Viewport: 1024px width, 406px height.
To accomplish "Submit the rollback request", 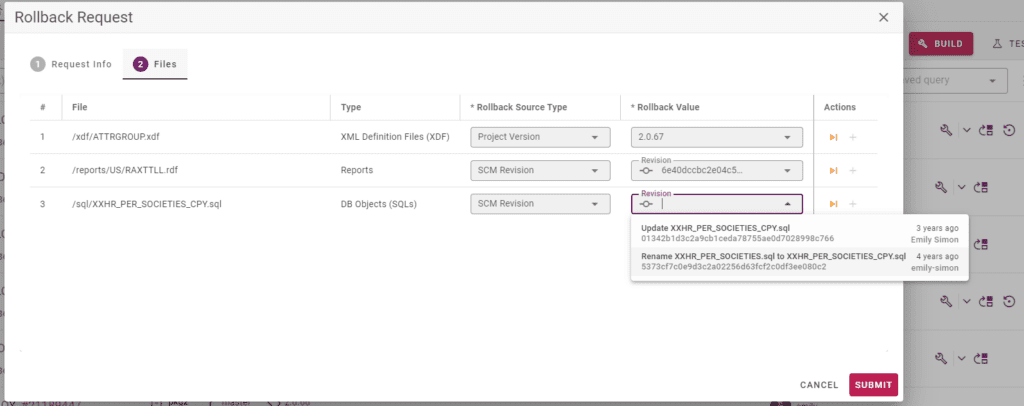I will pos(873,385).
